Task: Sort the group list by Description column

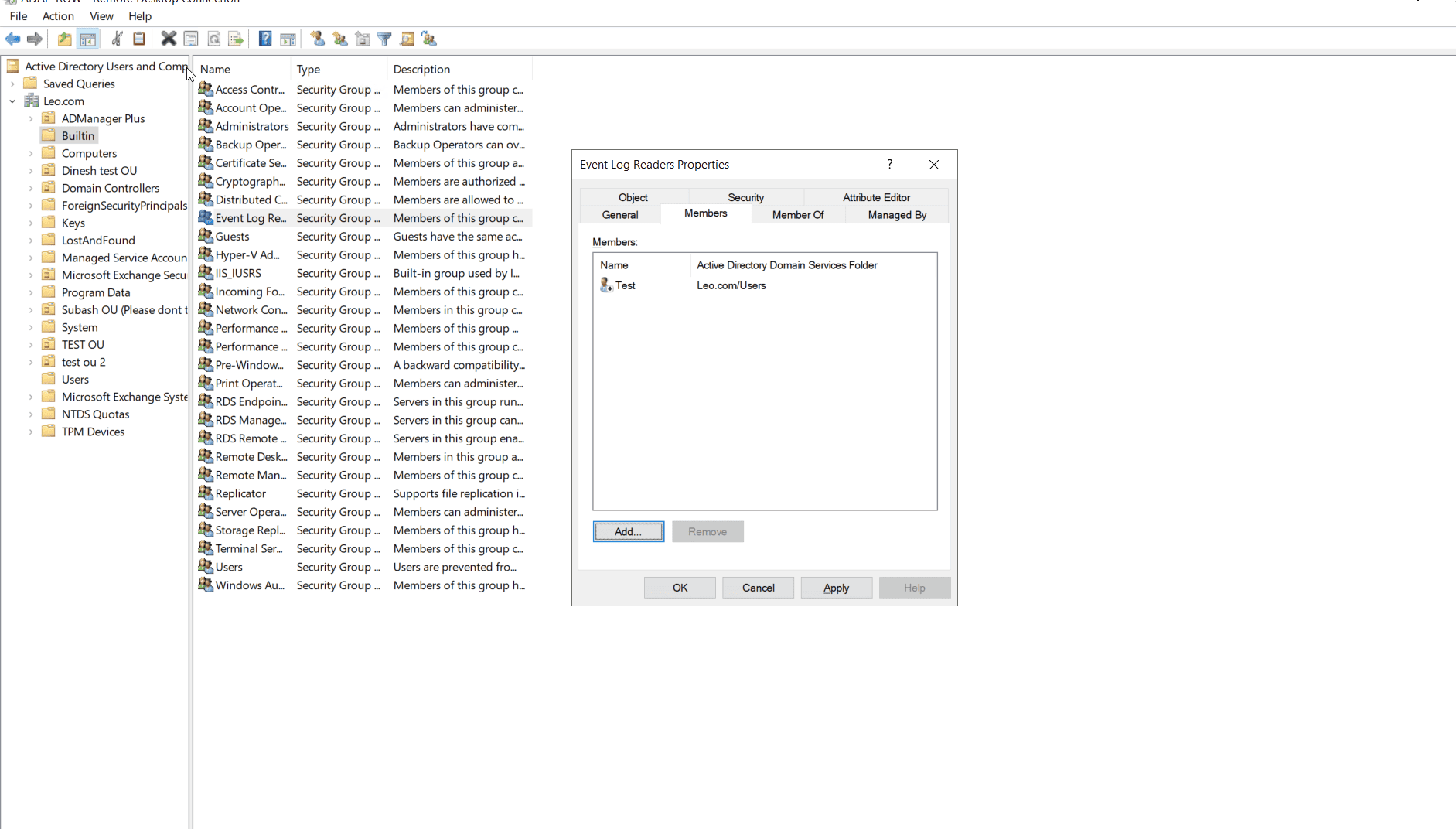Action: [459, 69]
